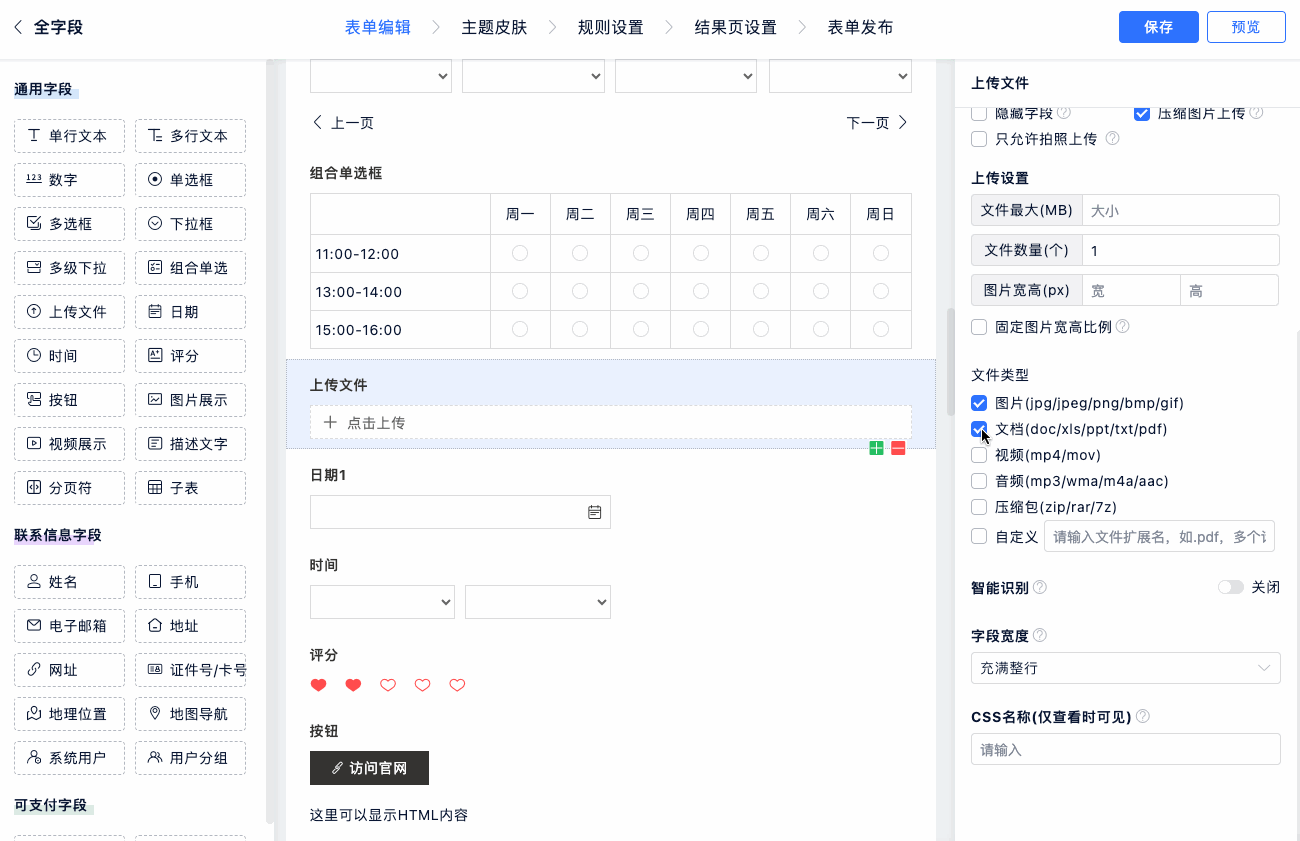Select the third heart in 评分
This screenshot has width=1300, height=841.
point(388,685)
